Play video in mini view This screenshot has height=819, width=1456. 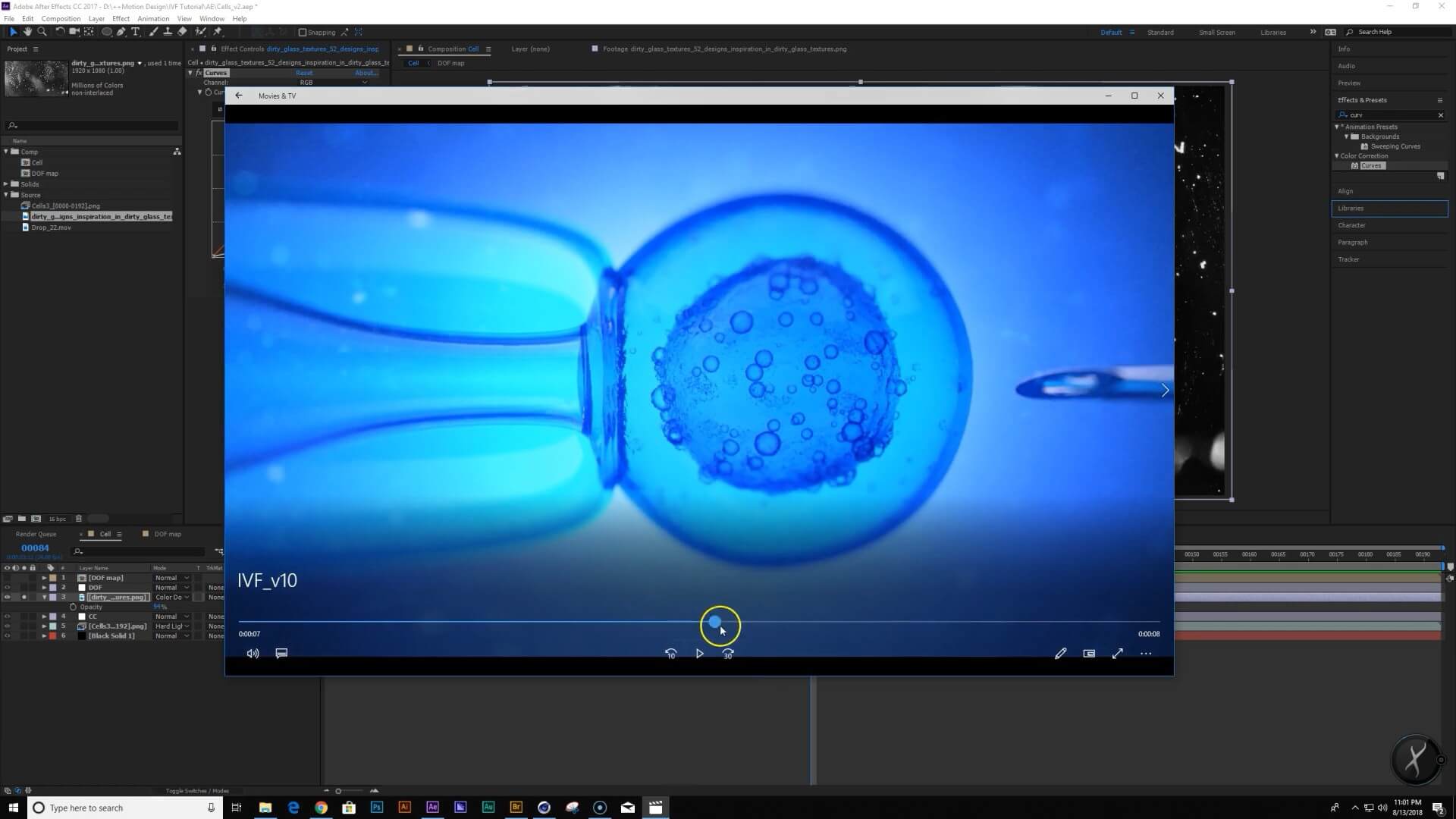point(1089,654)
